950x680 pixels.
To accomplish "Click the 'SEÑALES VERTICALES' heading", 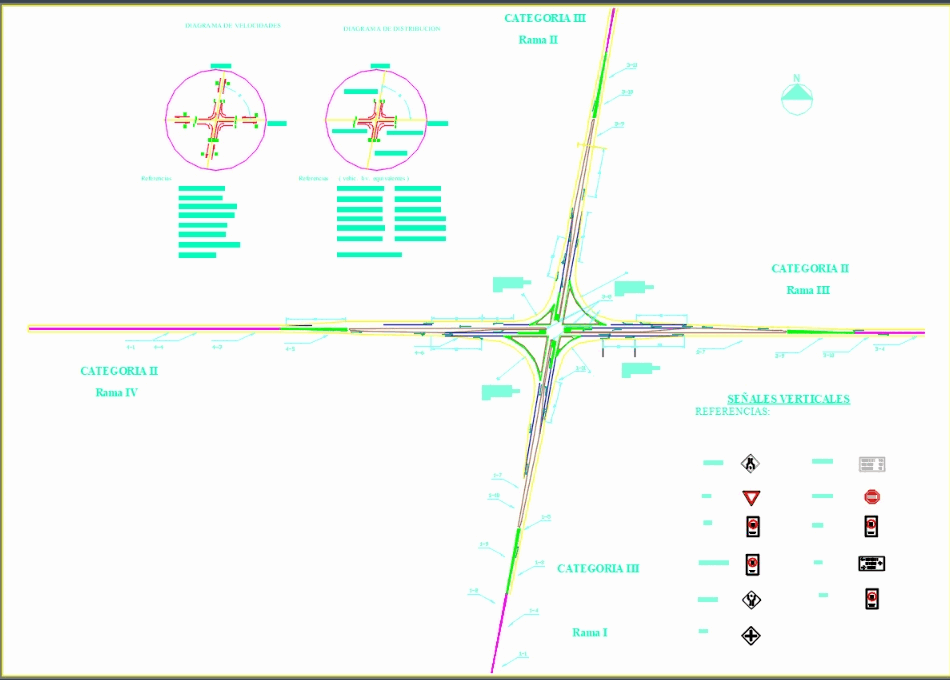I will pos(788,399).
